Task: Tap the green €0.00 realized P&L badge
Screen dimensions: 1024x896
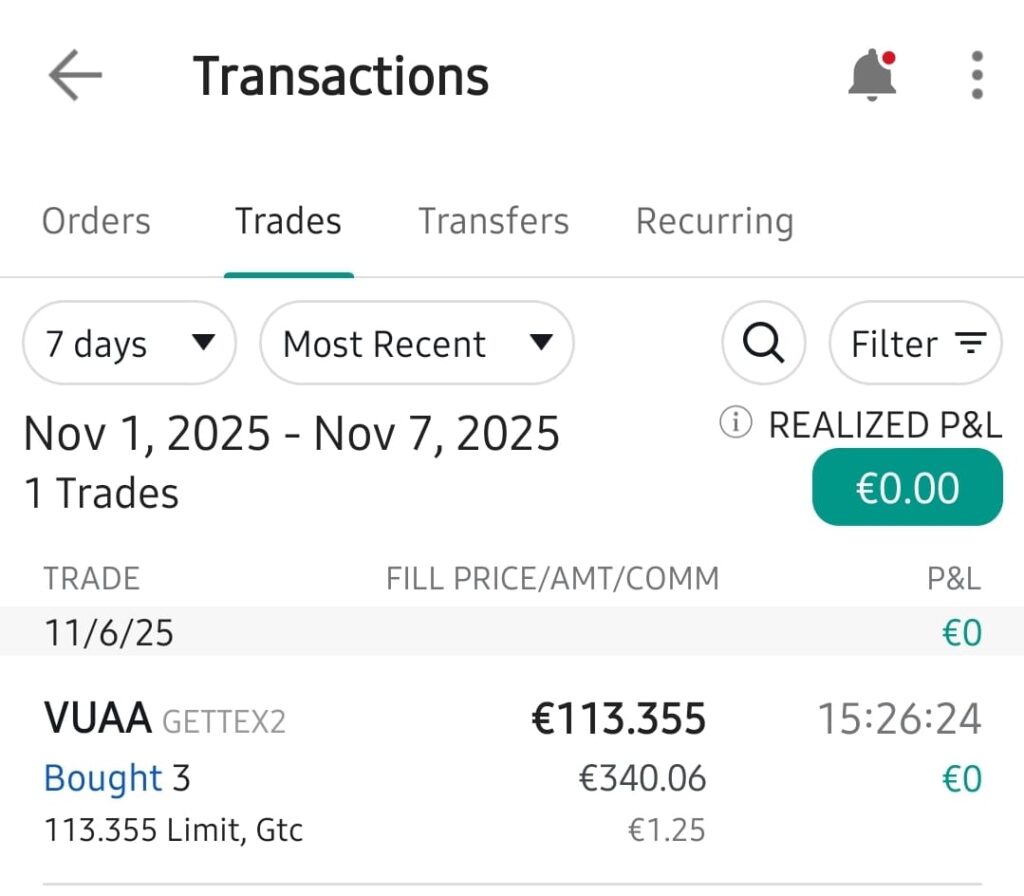Action: (x=907, y=488)
